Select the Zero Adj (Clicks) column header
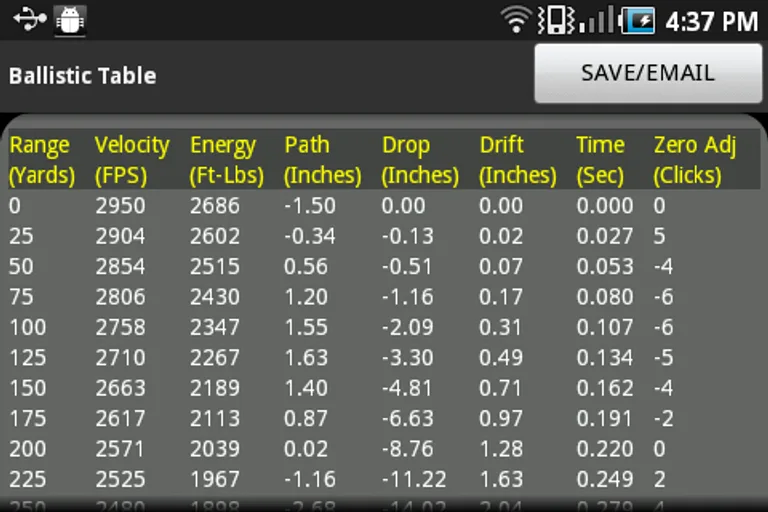 [694, 160]
